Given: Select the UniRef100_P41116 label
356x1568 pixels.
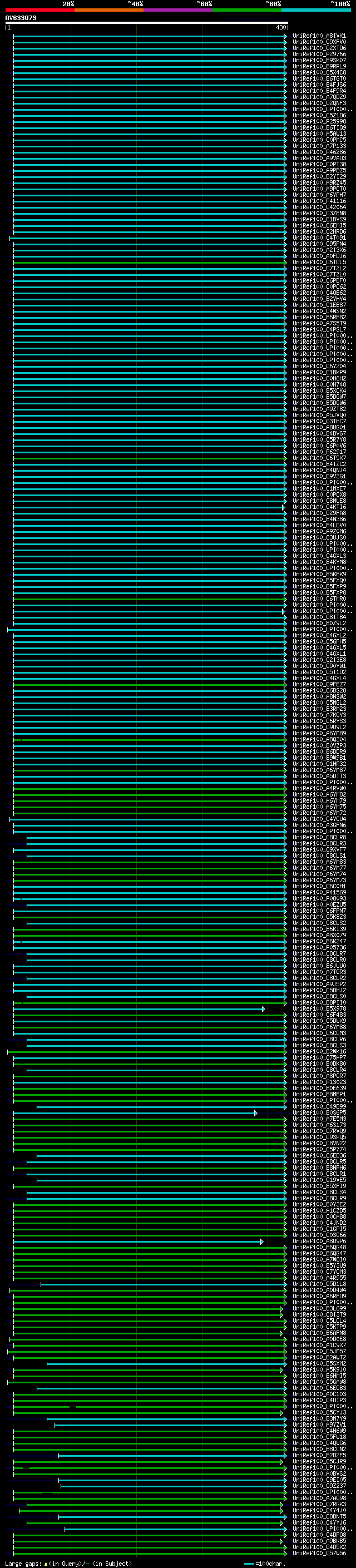Looking at the screenshot, I should point(319,201).
